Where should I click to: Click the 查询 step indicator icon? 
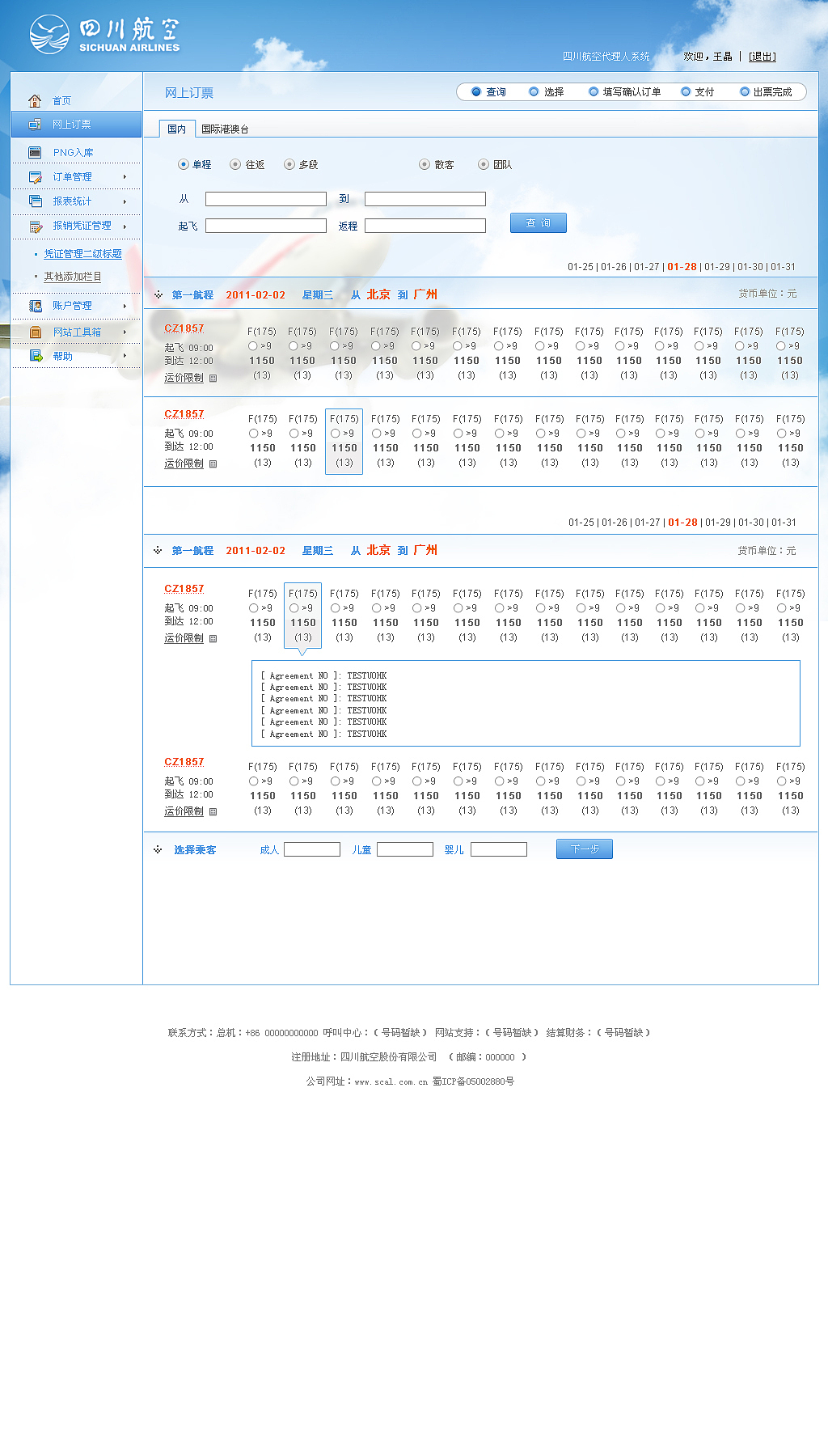[x=476, y=91]
